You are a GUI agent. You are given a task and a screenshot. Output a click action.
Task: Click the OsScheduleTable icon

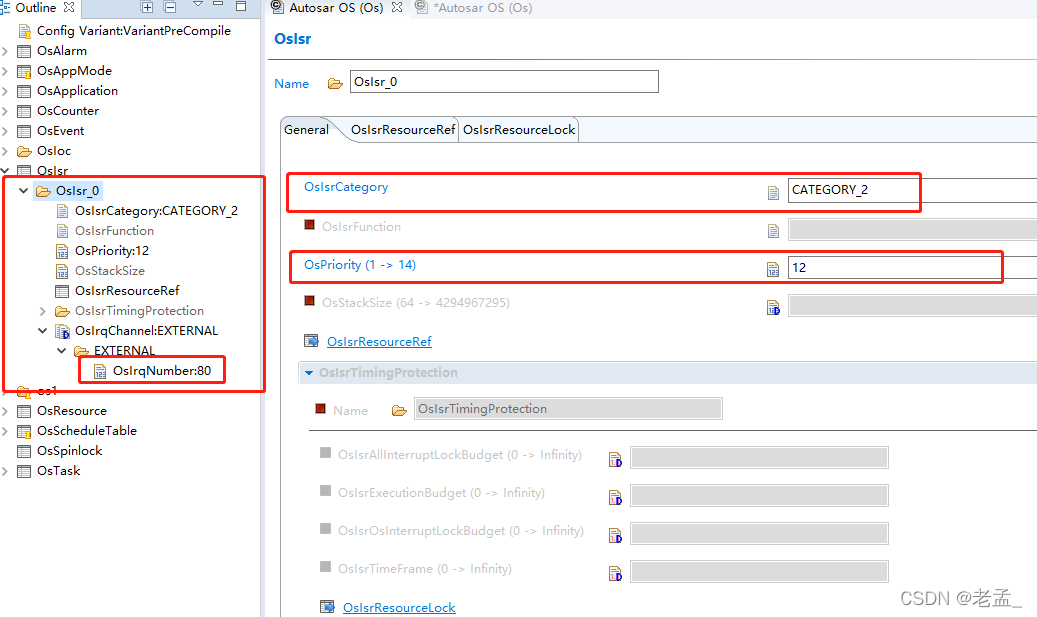(24, 431)
